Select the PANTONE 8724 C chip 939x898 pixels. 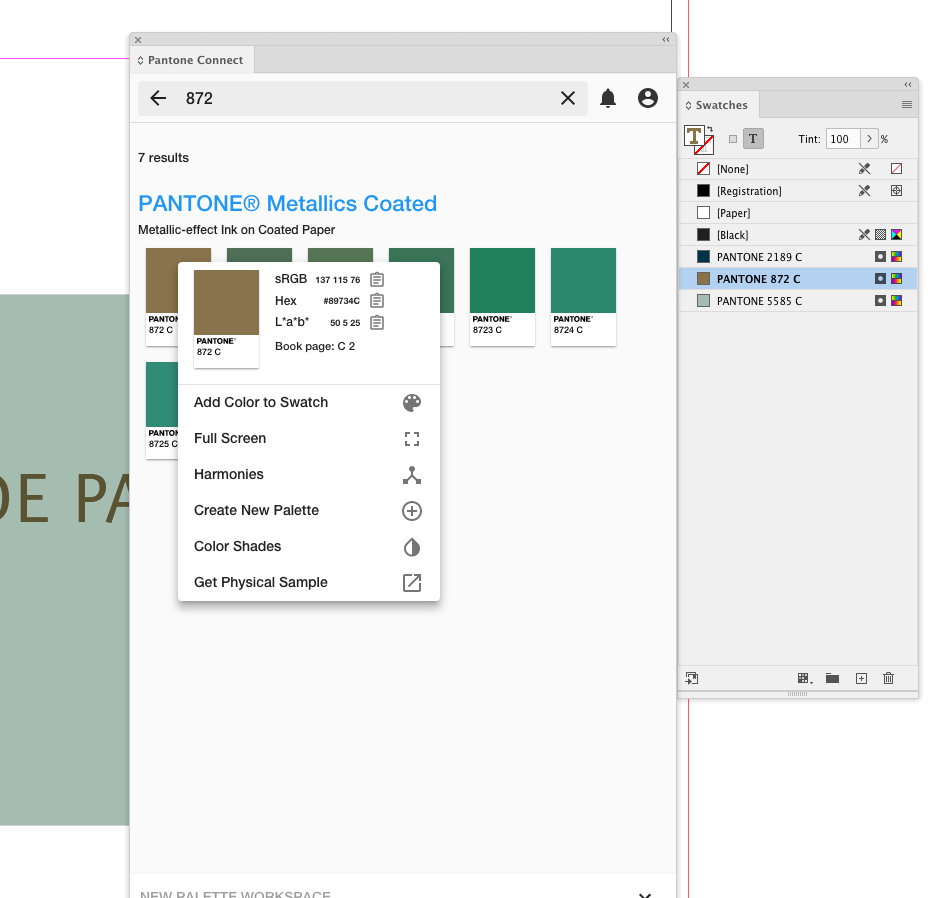point(583,297)
